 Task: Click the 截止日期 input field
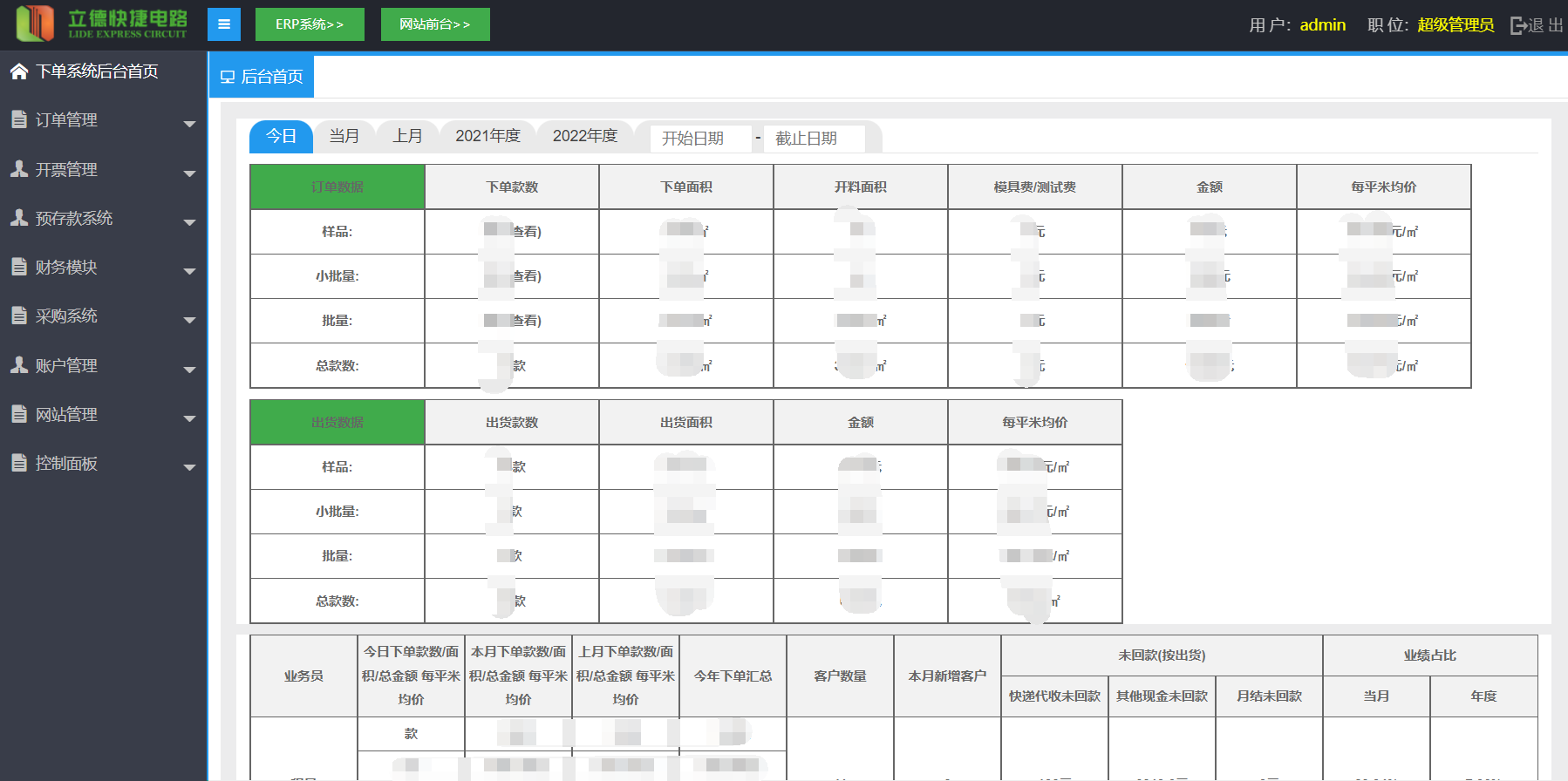tap(813, 139)
